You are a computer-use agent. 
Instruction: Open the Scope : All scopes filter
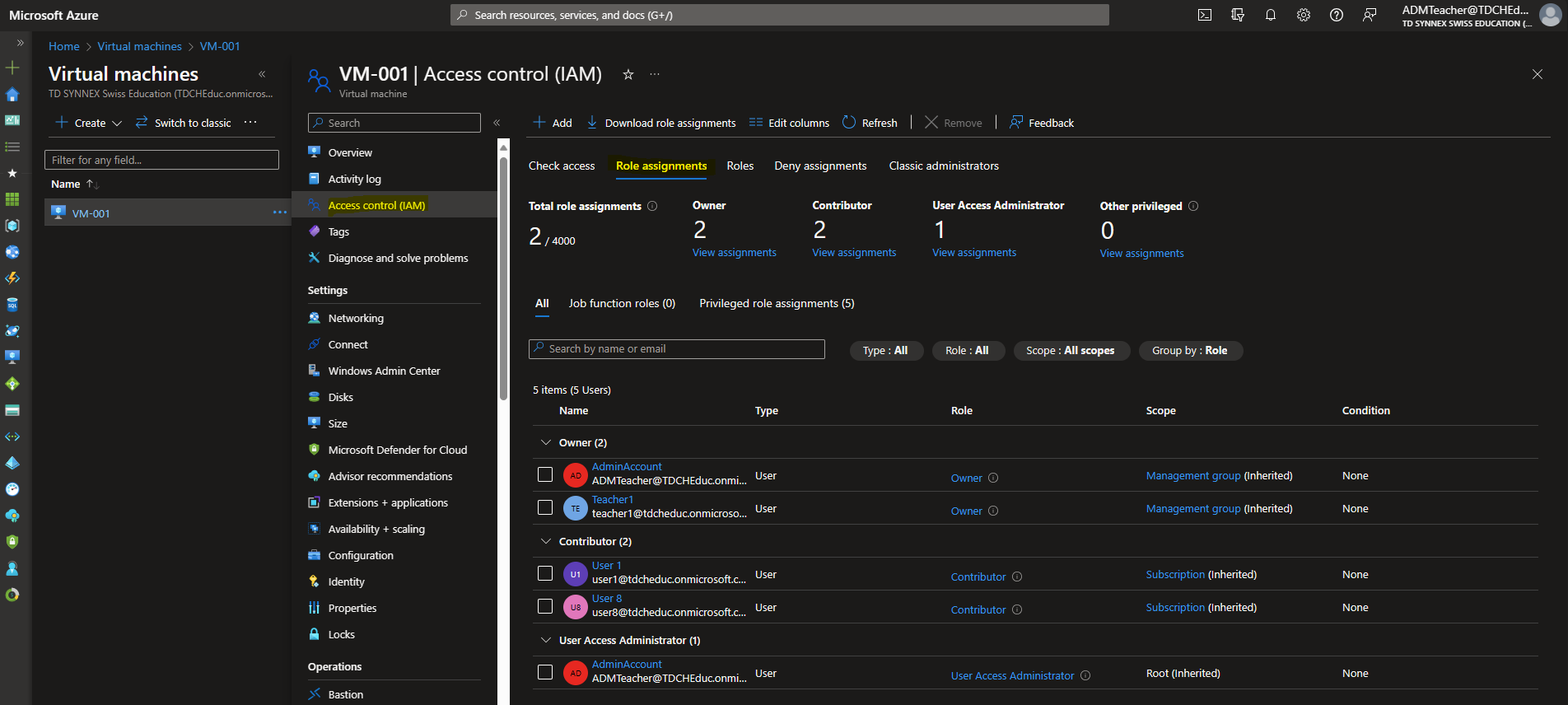coord(1071,350)
